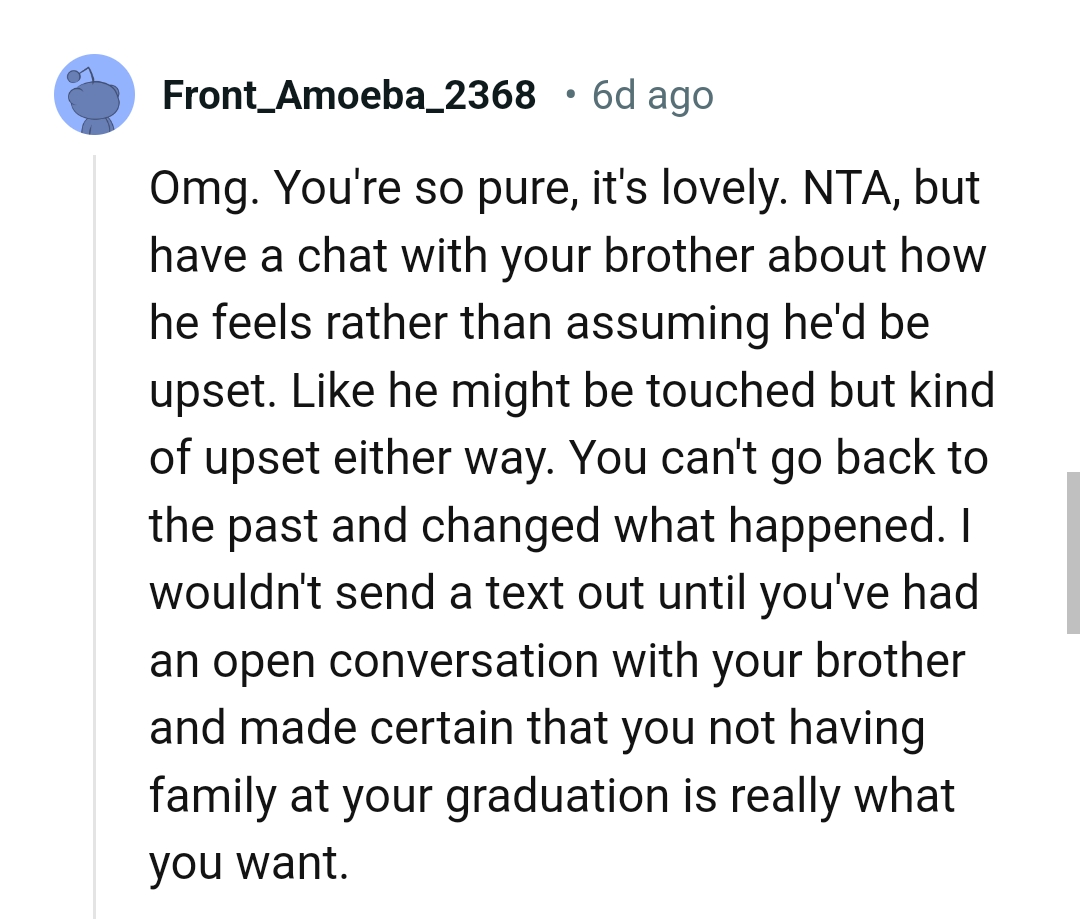The width and height of the screenshot is (1080, 919).
Task: Click the gray scrollbar on the right edge
Action: tap(1071, 554)
